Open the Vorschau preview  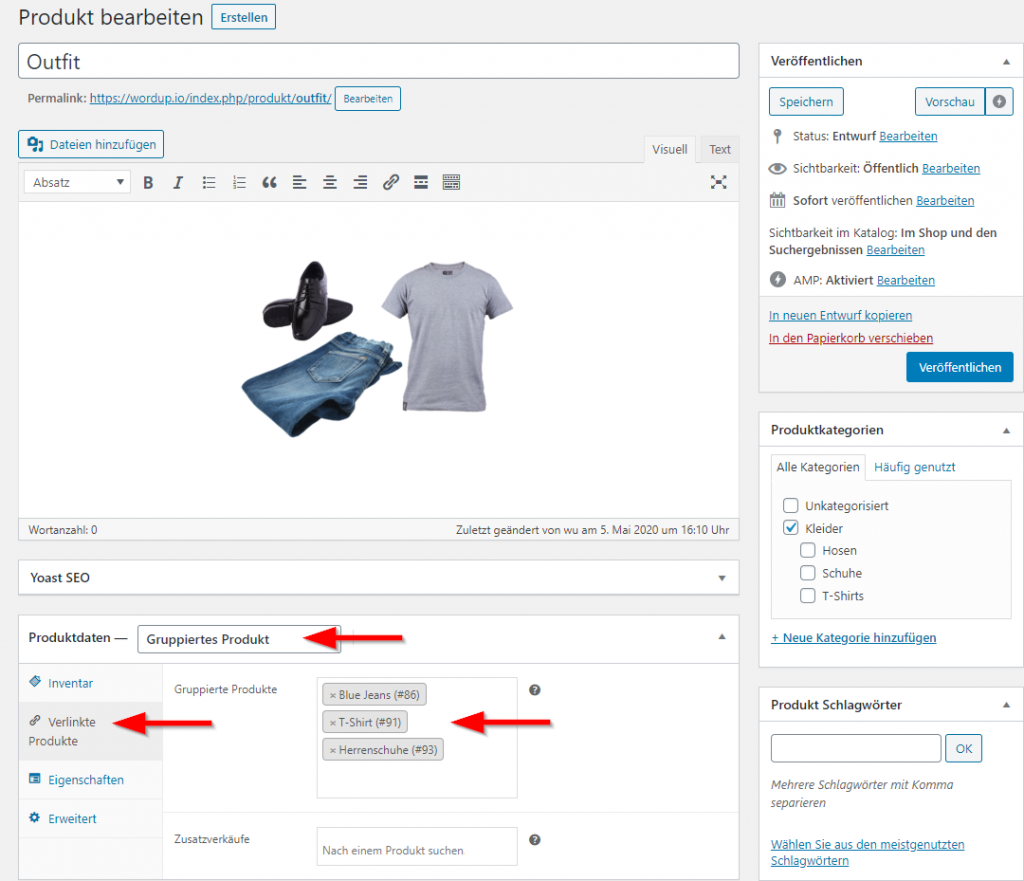pyautogui.click(x=950, y=102)
